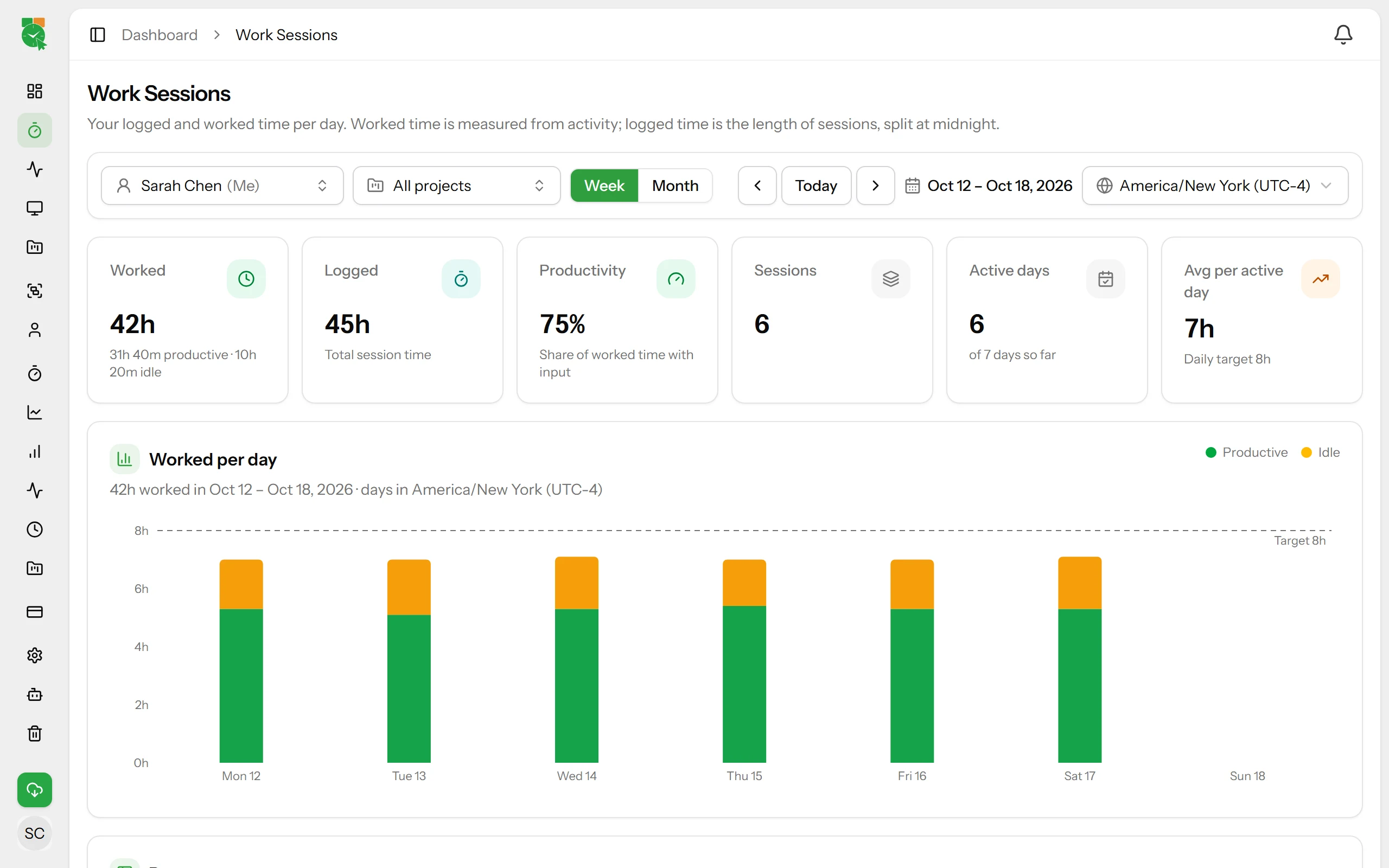Image resolution: width=1389 pixels, height=868 pixels.
Task: Open the Oct 12 – Oct 18, 2026 date picker
Action: point(989,186)
